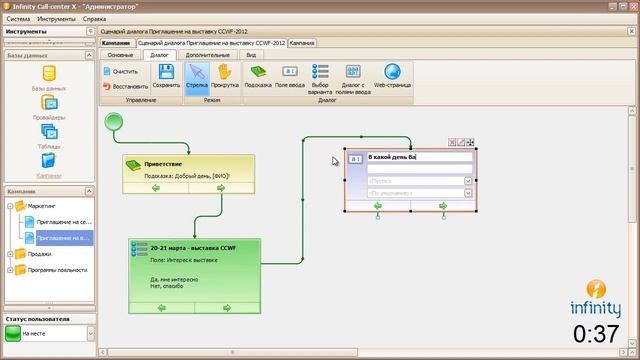Viewport: 640px width, 360px height.
Task: Switch to the Основные tab
Action: coord(120,55)
